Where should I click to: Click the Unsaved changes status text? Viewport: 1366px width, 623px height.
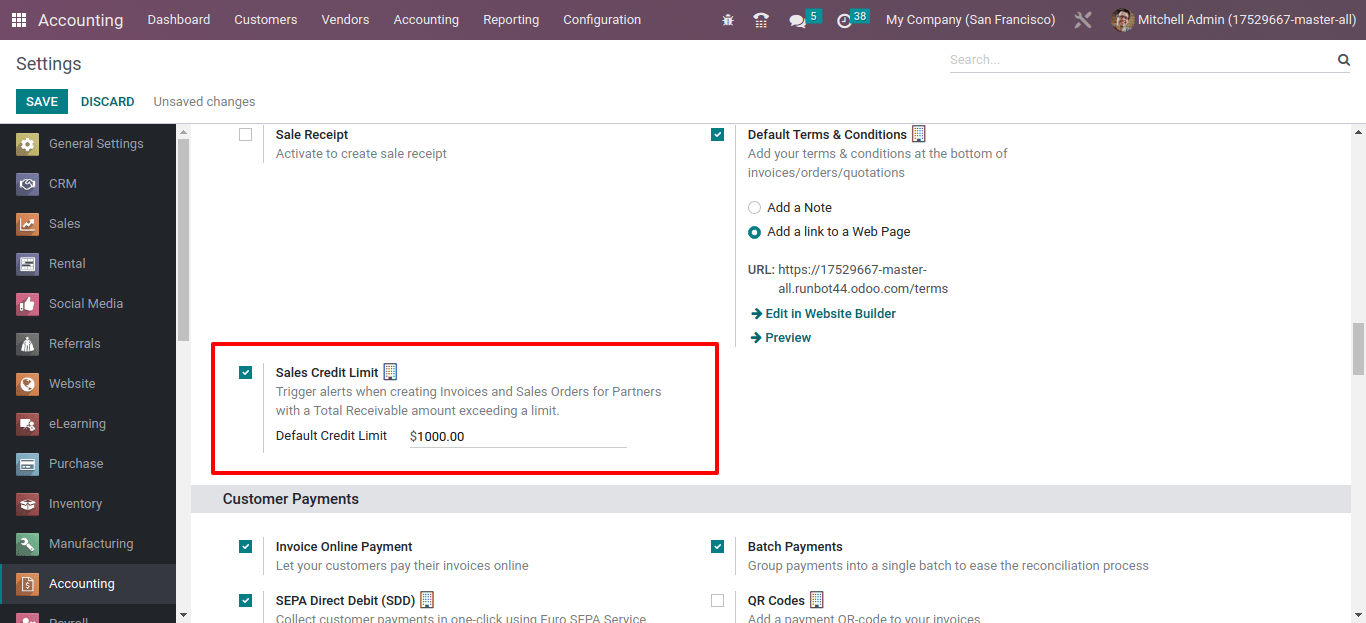[204, 102]
